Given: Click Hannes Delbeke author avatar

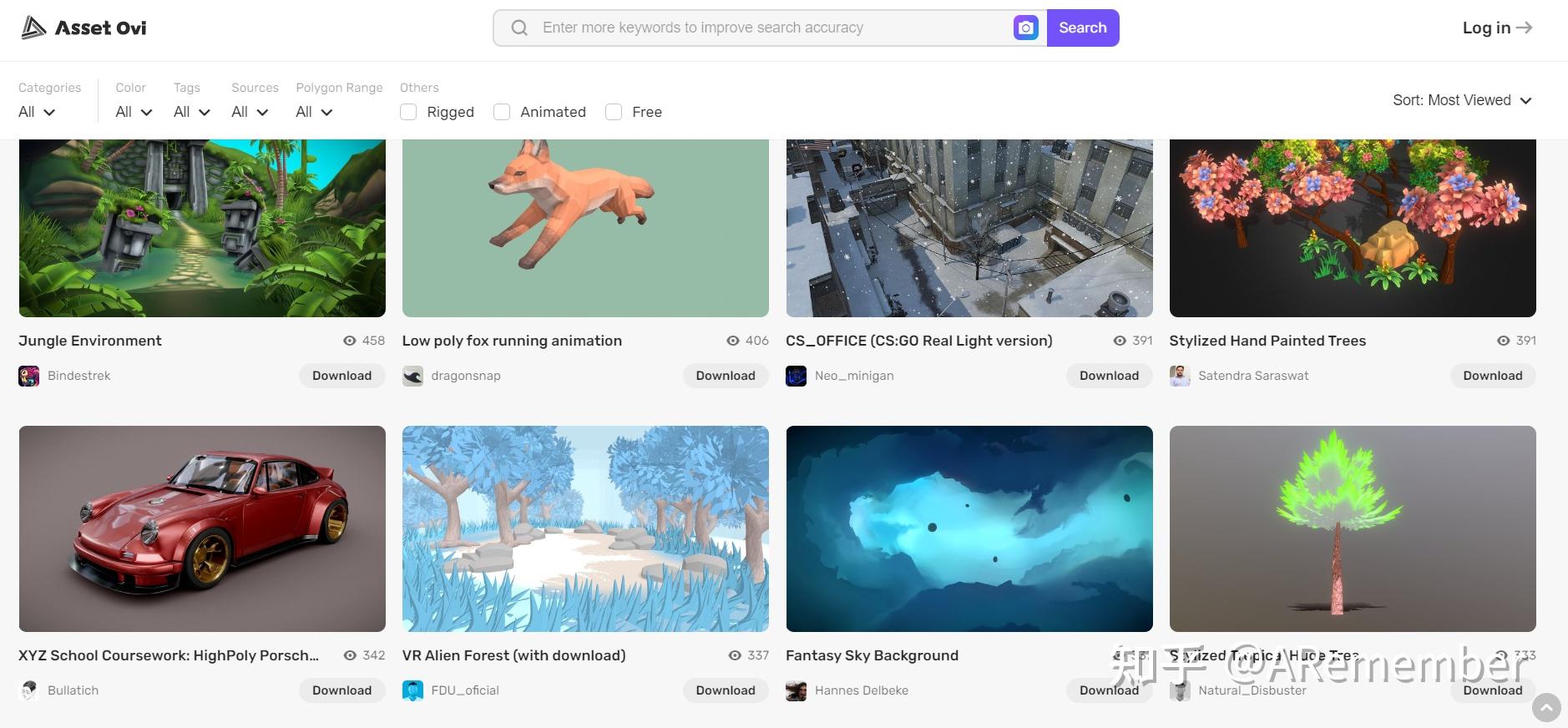Looking at the screenshot, I should (x=797, y=690).
